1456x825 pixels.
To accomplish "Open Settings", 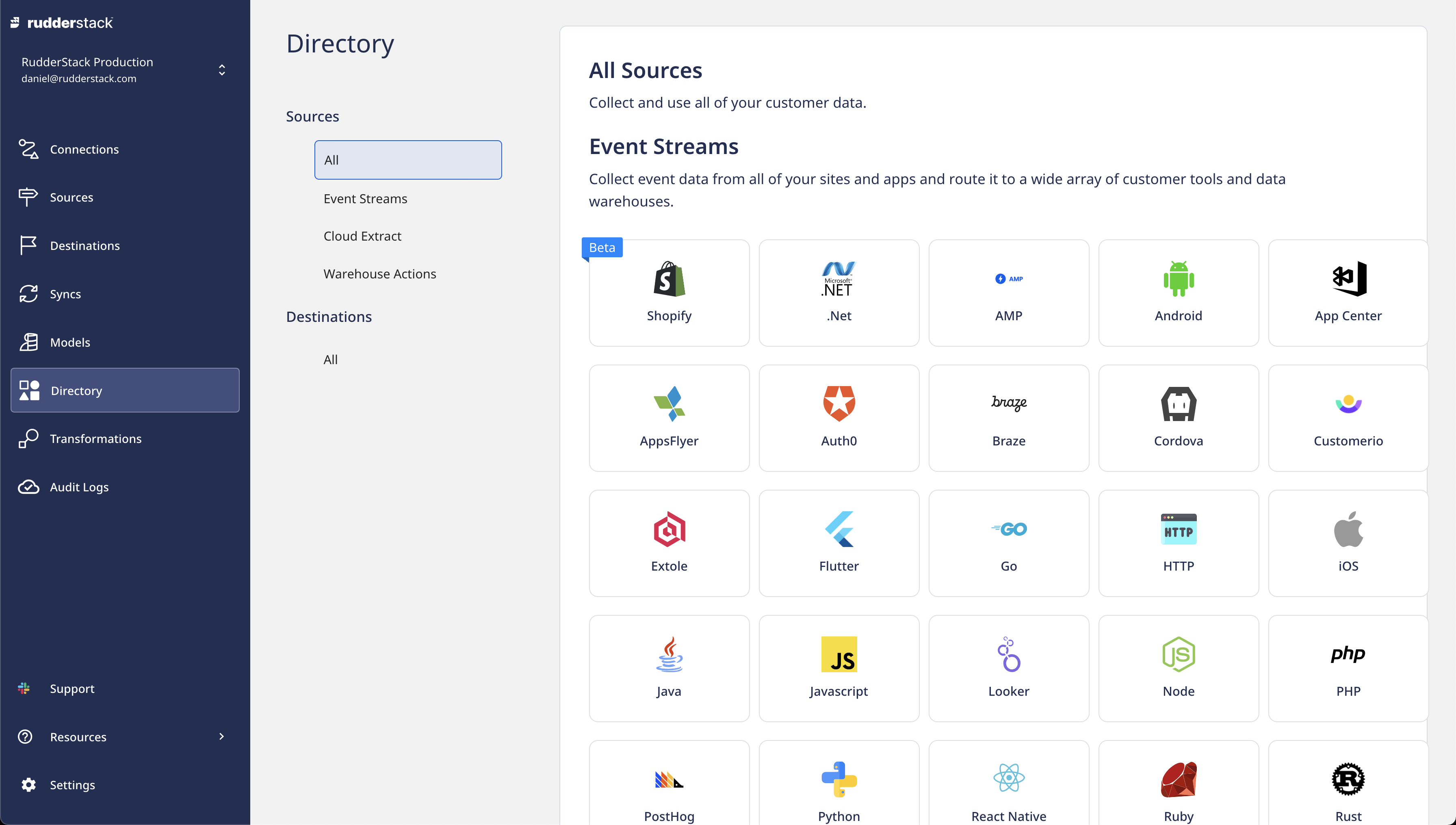I will pos(72,785).
